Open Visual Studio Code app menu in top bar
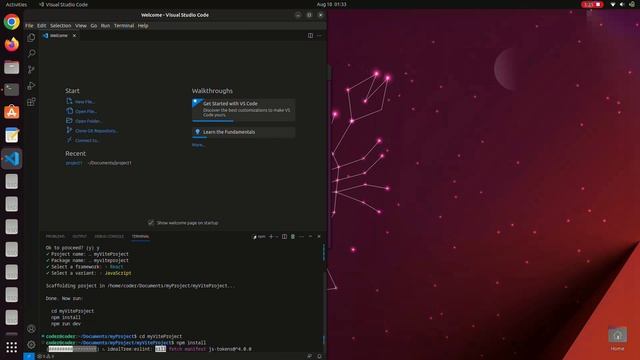The width and height of the screenshot is (640, 360). click(x=63, y=4)
